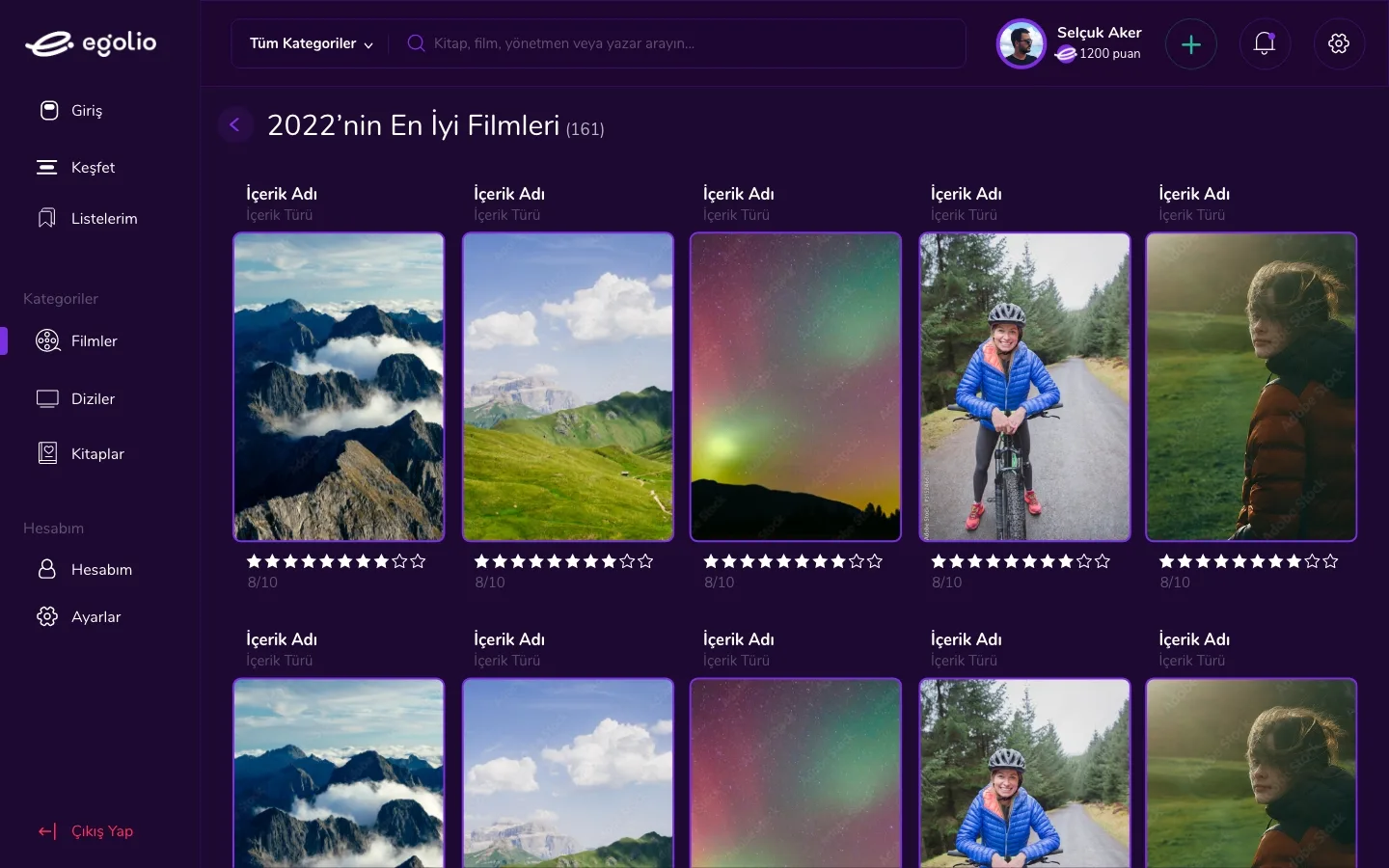Open the Giriş home icon
Viewport: 1389px width, 868px height.
pos(48,110)
